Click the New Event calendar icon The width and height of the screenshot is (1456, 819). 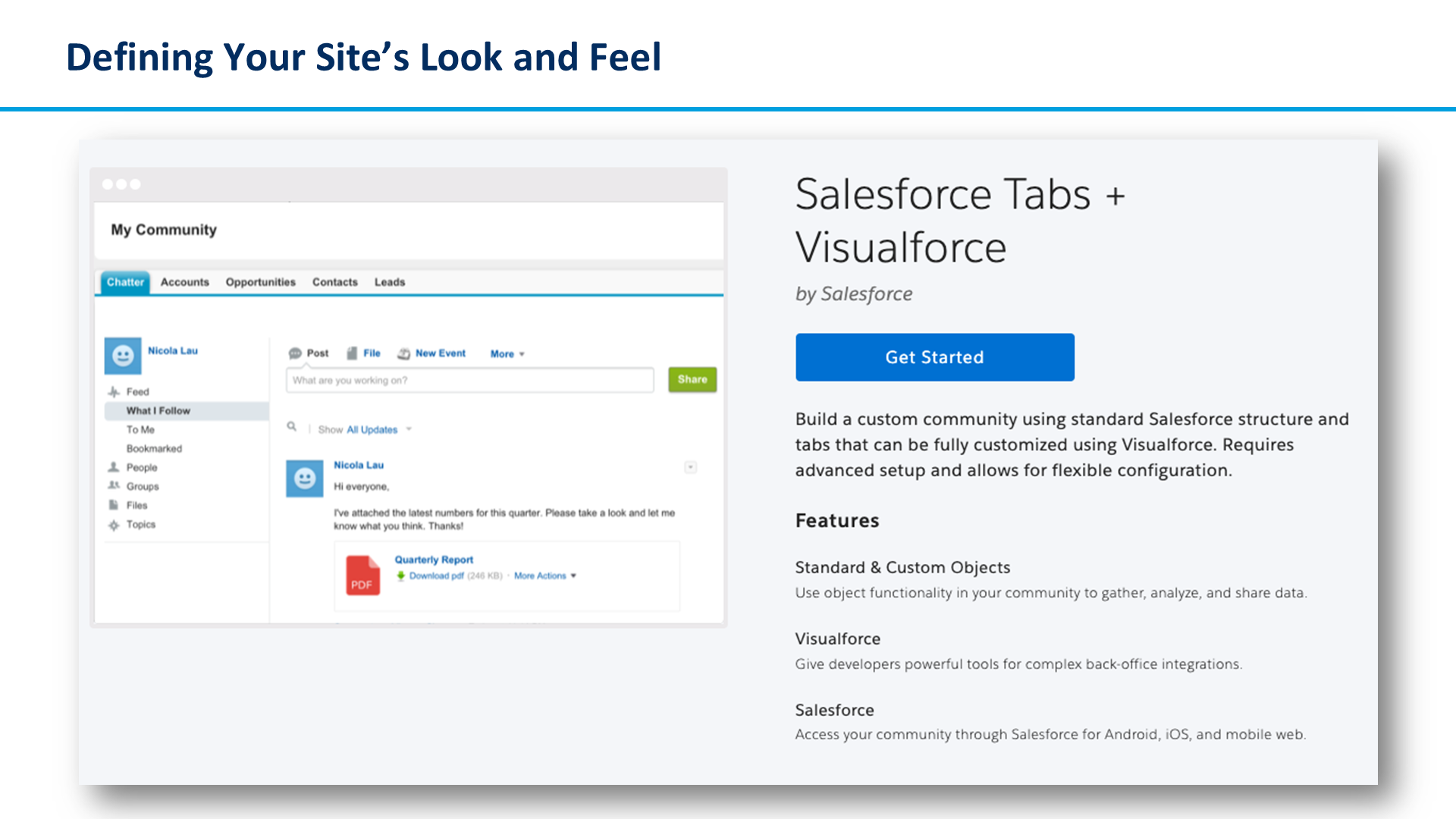[403, 353]
